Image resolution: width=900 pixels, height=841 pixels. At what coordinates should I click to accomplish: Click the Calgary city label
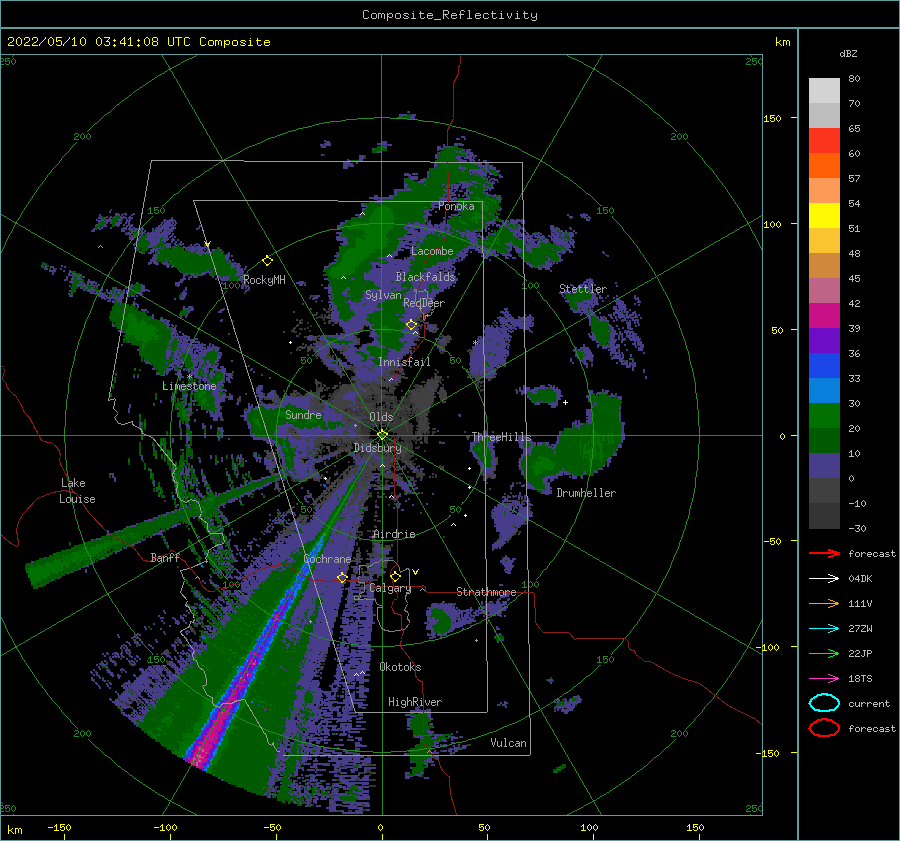[390, 588]
